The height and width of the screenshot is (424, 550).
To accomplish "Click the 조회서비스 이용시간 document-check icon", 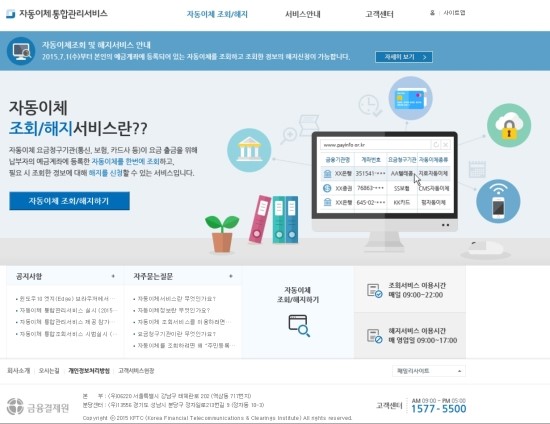I will click(374, 290).
